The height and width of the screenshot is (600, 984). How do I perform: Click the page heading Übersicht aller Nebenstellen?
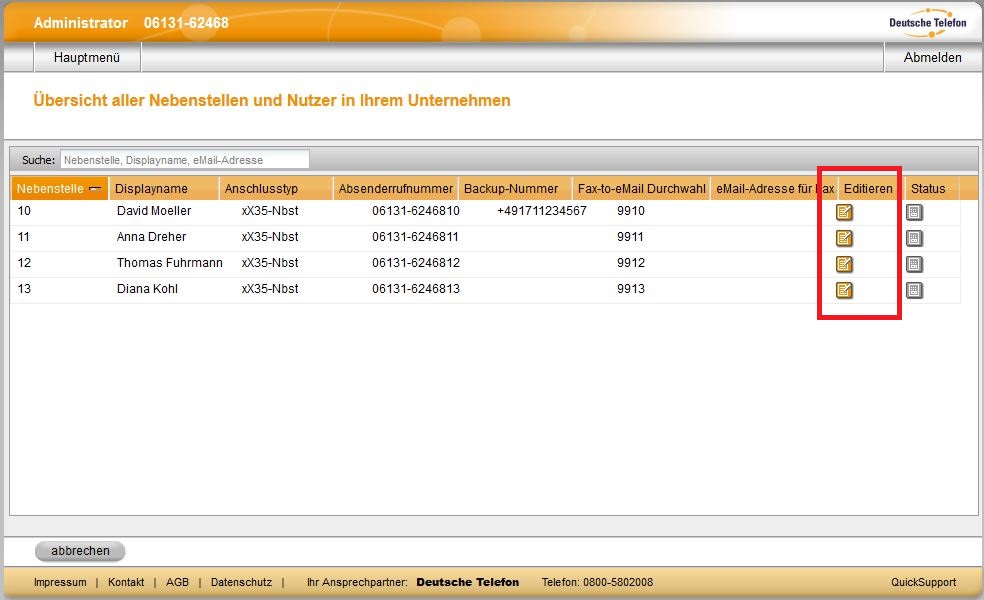[x=272, y=100]
